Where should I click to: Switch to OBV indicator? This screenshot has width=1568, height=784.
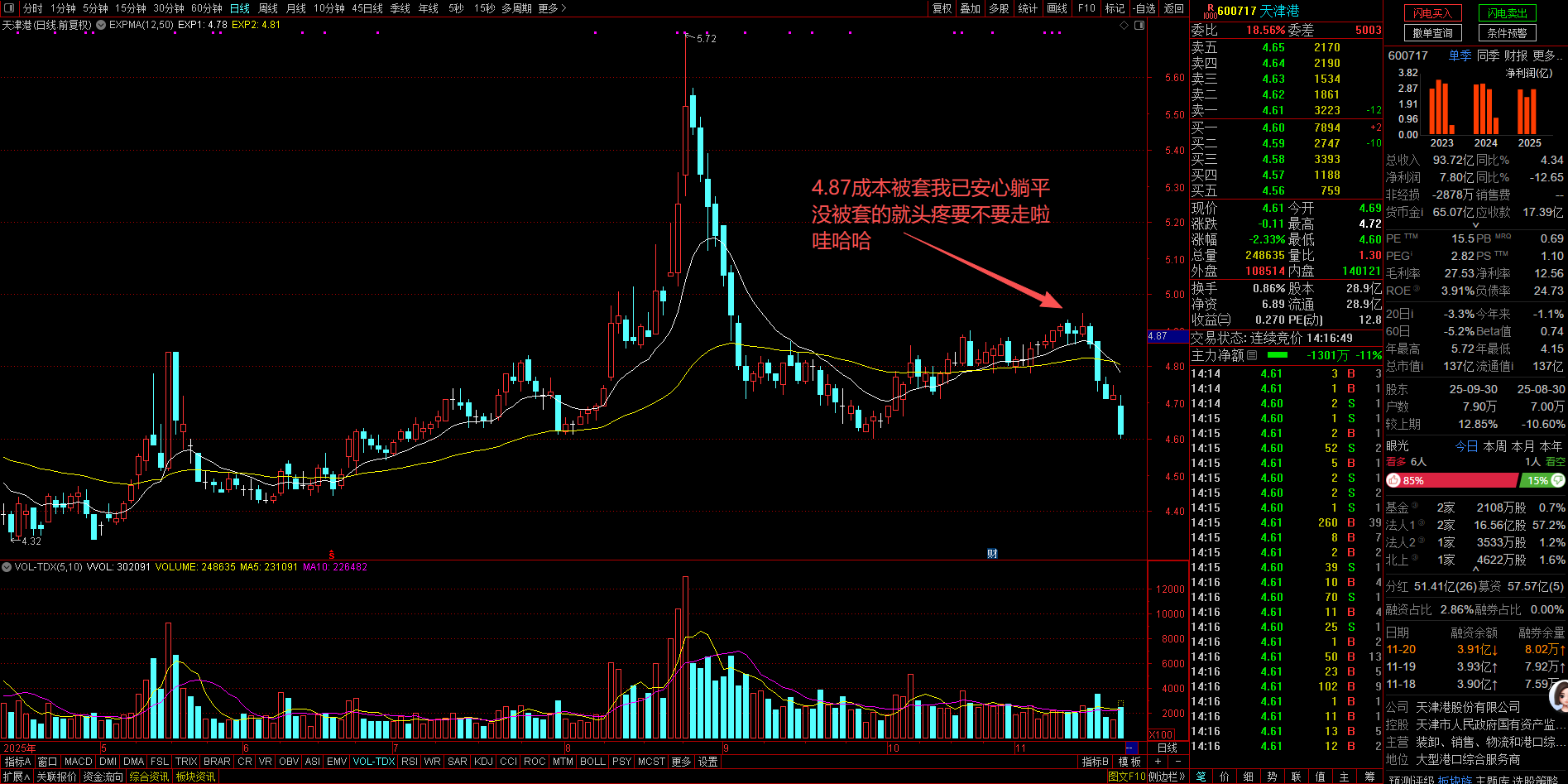pos(289,762)
